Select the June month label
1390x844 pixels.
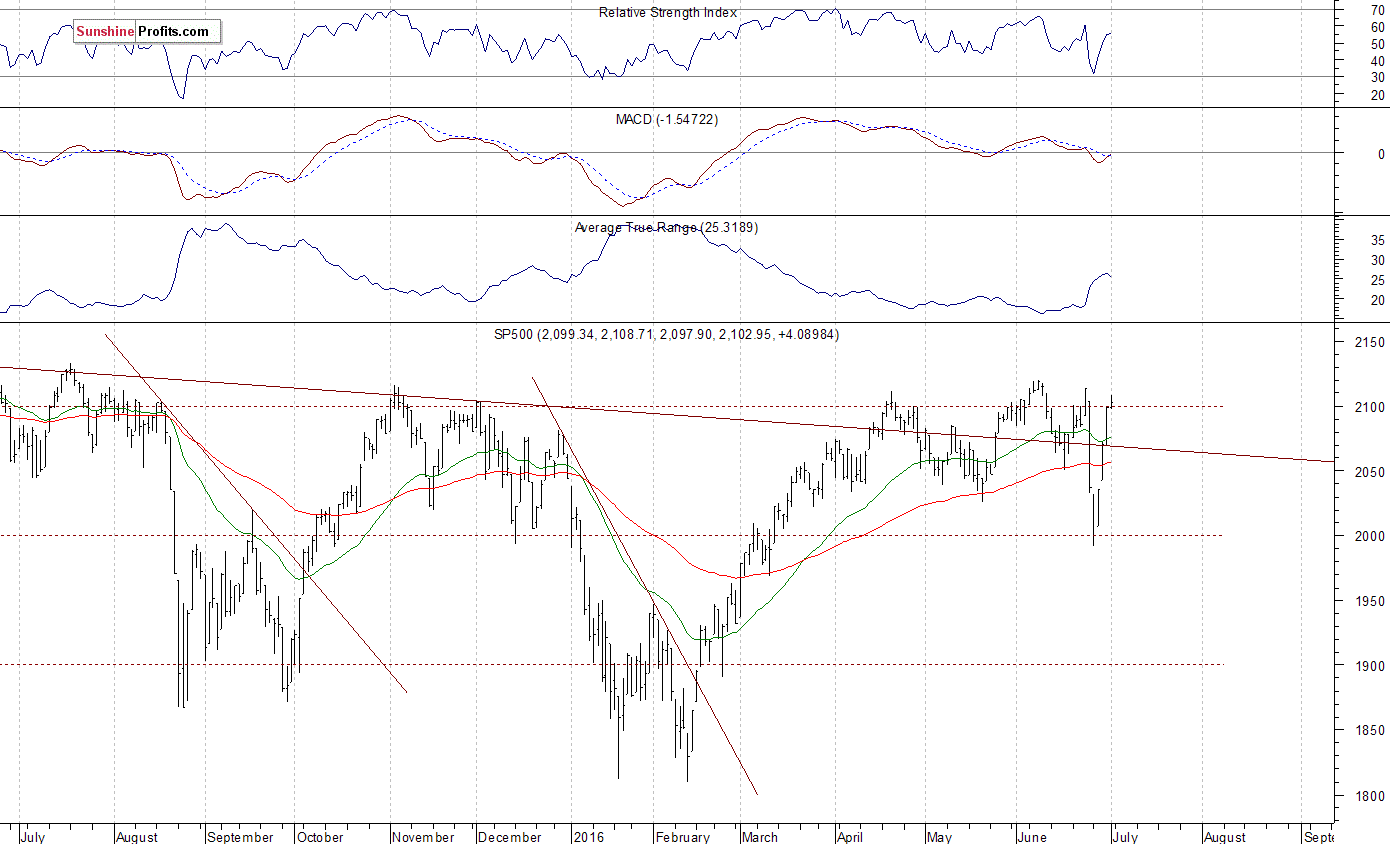[x=1031, y=837]
